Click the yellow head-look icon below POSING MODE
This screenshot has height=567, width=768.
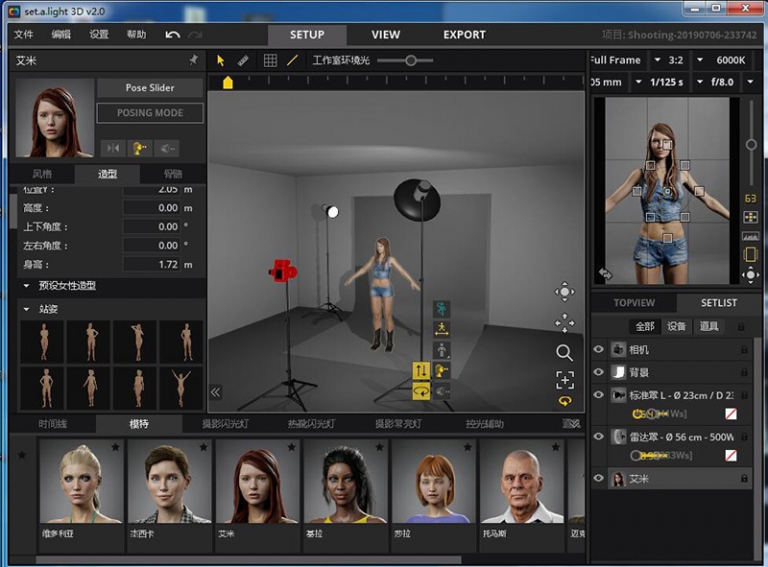(x=140, y=148)
